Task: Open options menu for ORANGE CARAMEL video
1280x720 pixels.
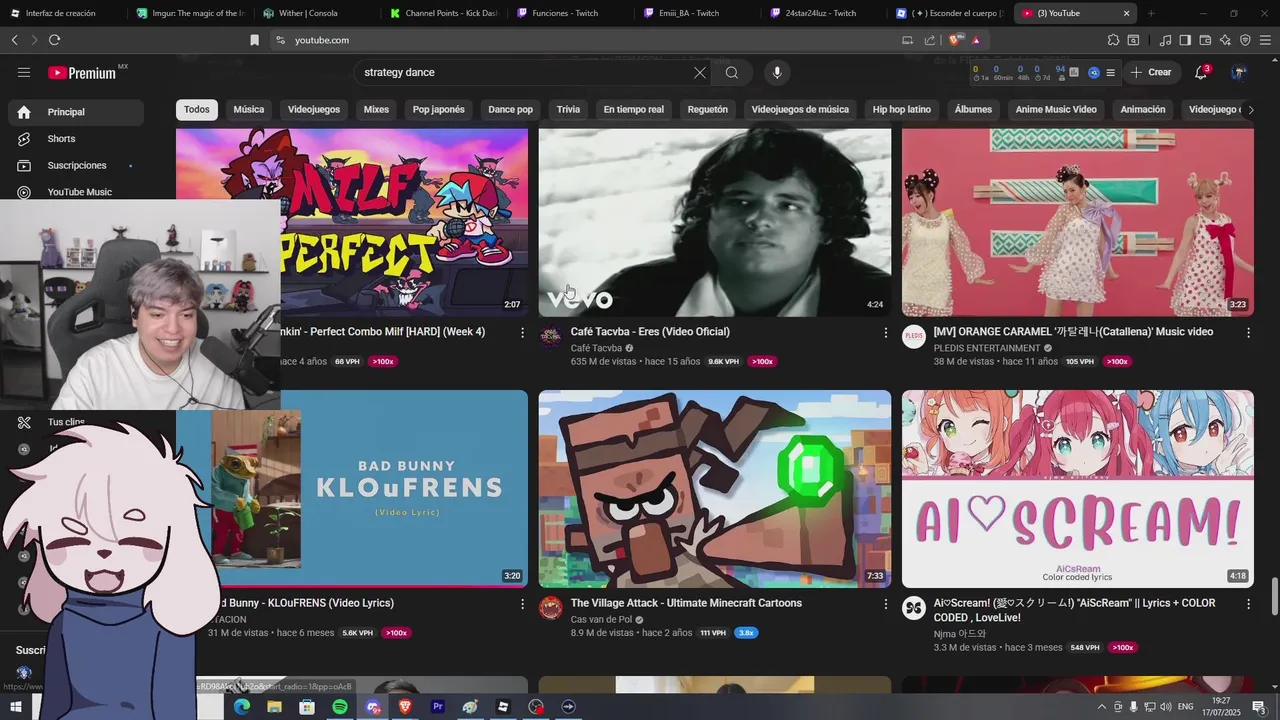Action: click(x=1248, y=332)
